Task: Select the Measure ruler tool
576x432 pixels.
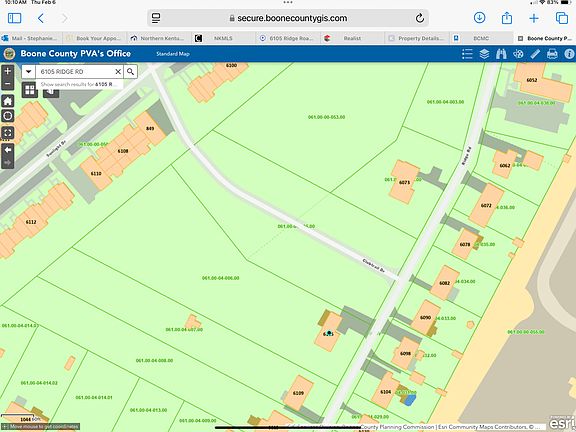Action: click(535, 54)
